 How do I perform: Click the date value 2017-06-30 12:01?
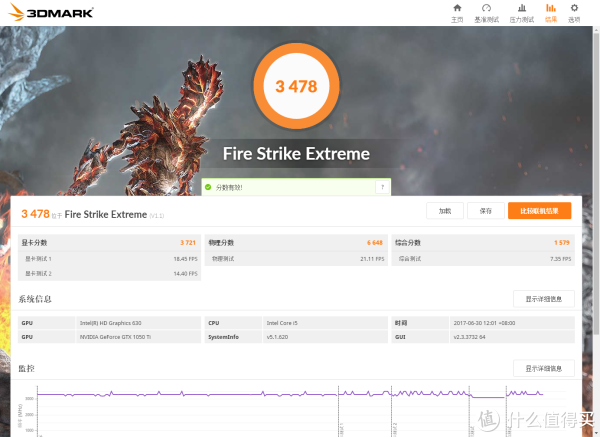(x=484, y=323)
